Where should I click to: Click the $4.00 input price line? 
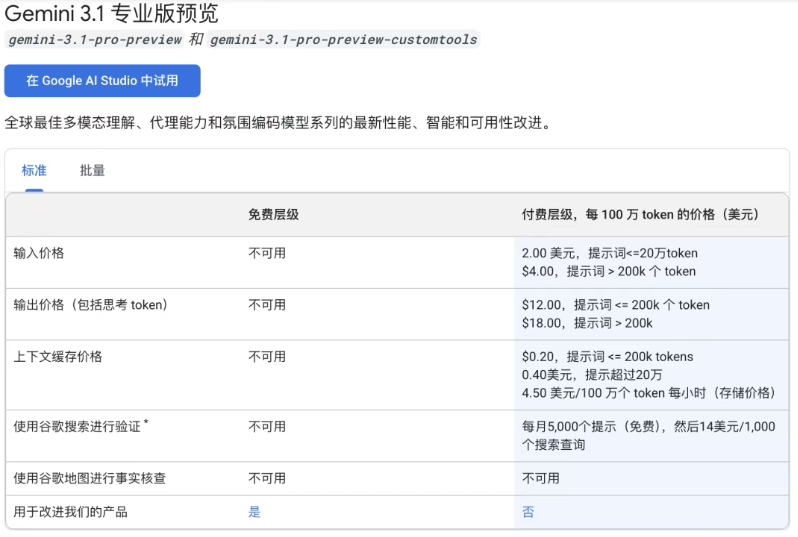coord(609,271)
